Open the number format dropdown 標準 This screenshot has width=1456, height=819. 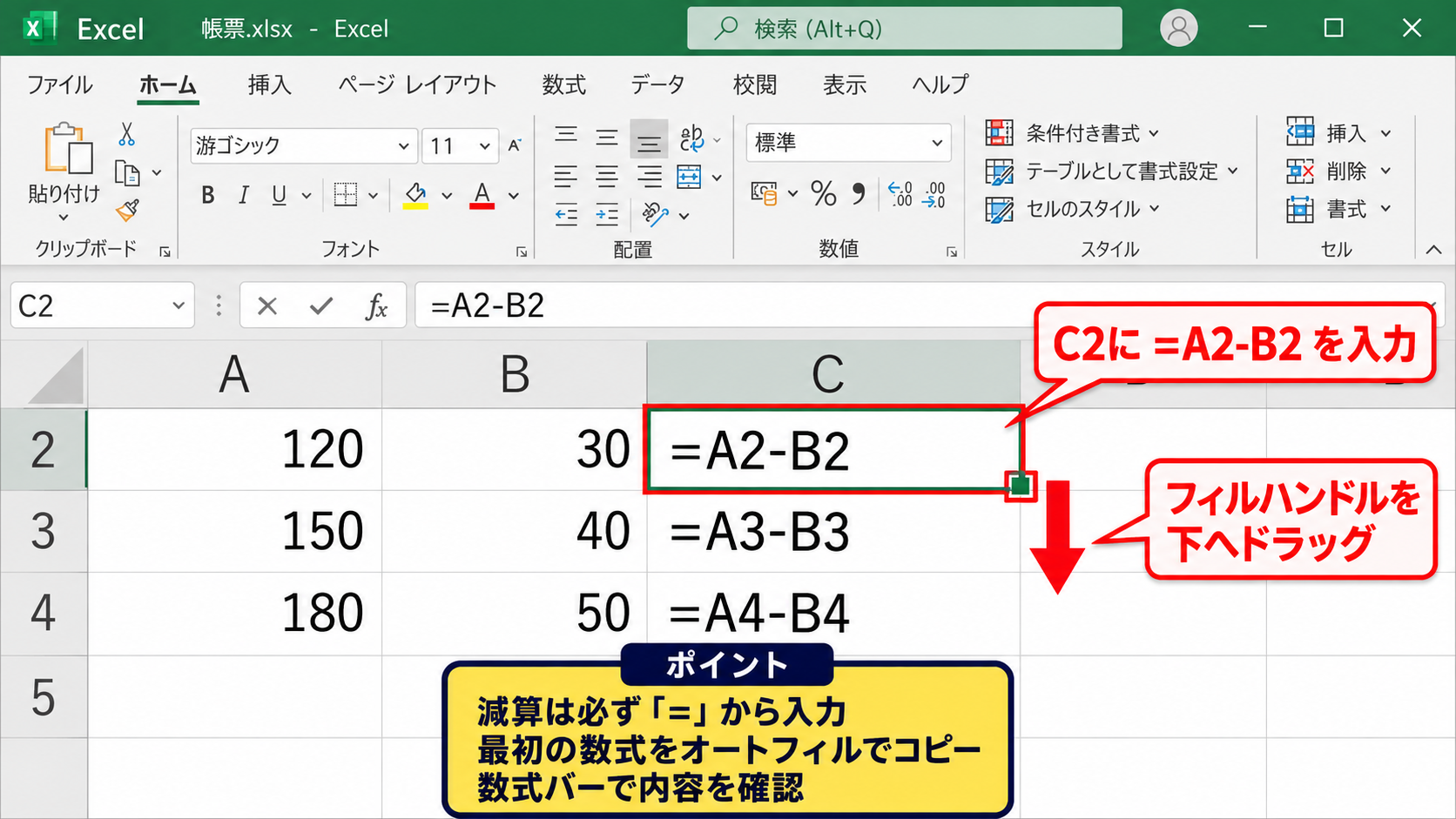coord(937,143)
